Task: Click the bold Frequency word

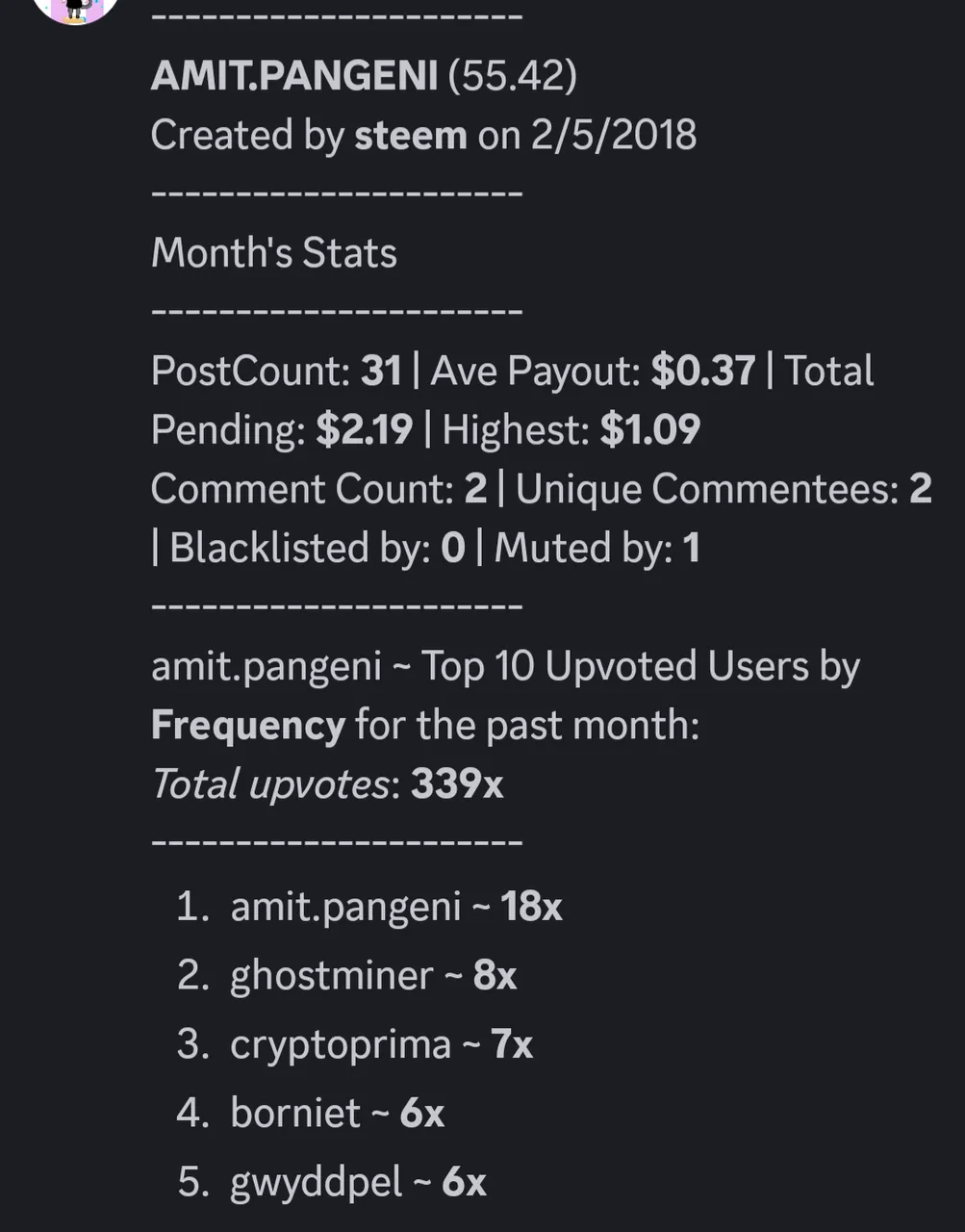Action: (x=247, y=725)
